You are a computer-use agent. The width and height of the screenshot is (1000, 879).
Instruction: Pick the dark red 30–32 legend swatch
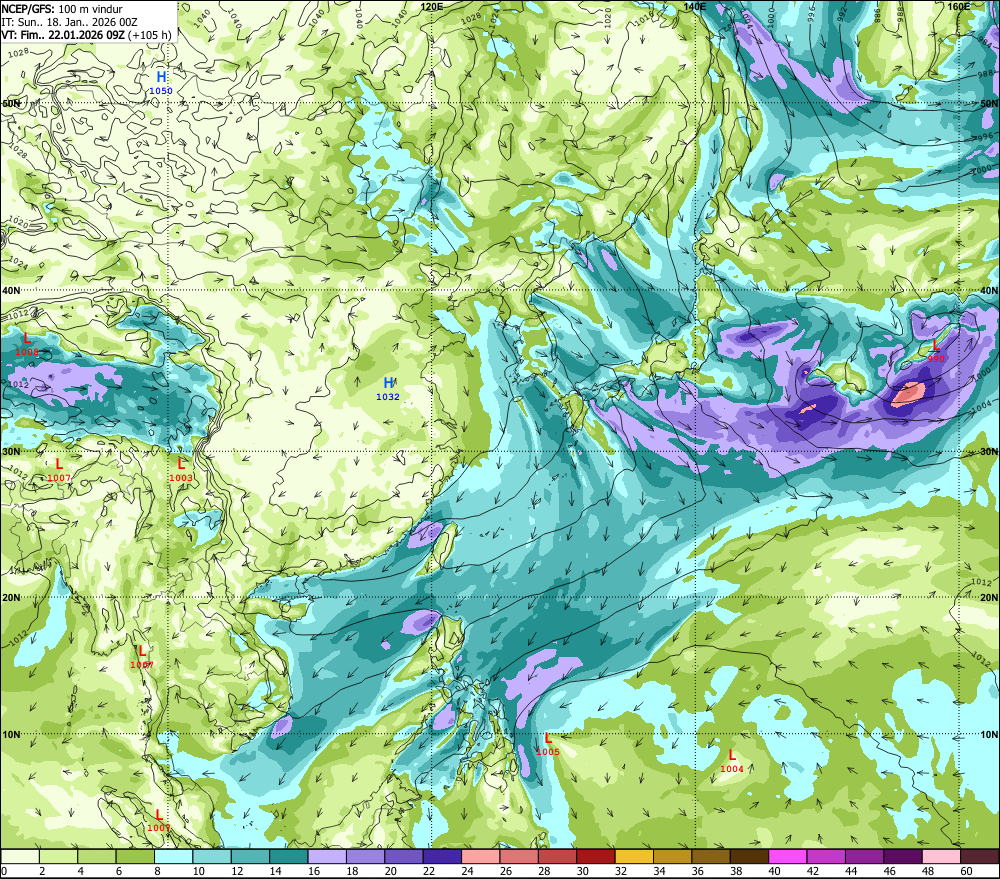596,856
